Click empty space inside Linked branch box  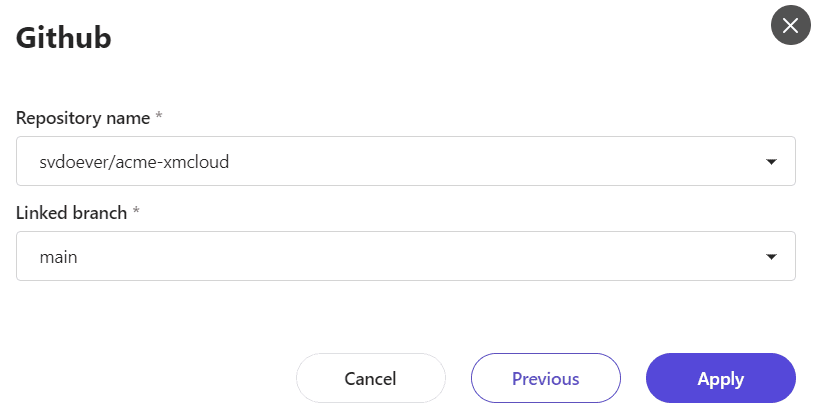click(x=450, y=257)
